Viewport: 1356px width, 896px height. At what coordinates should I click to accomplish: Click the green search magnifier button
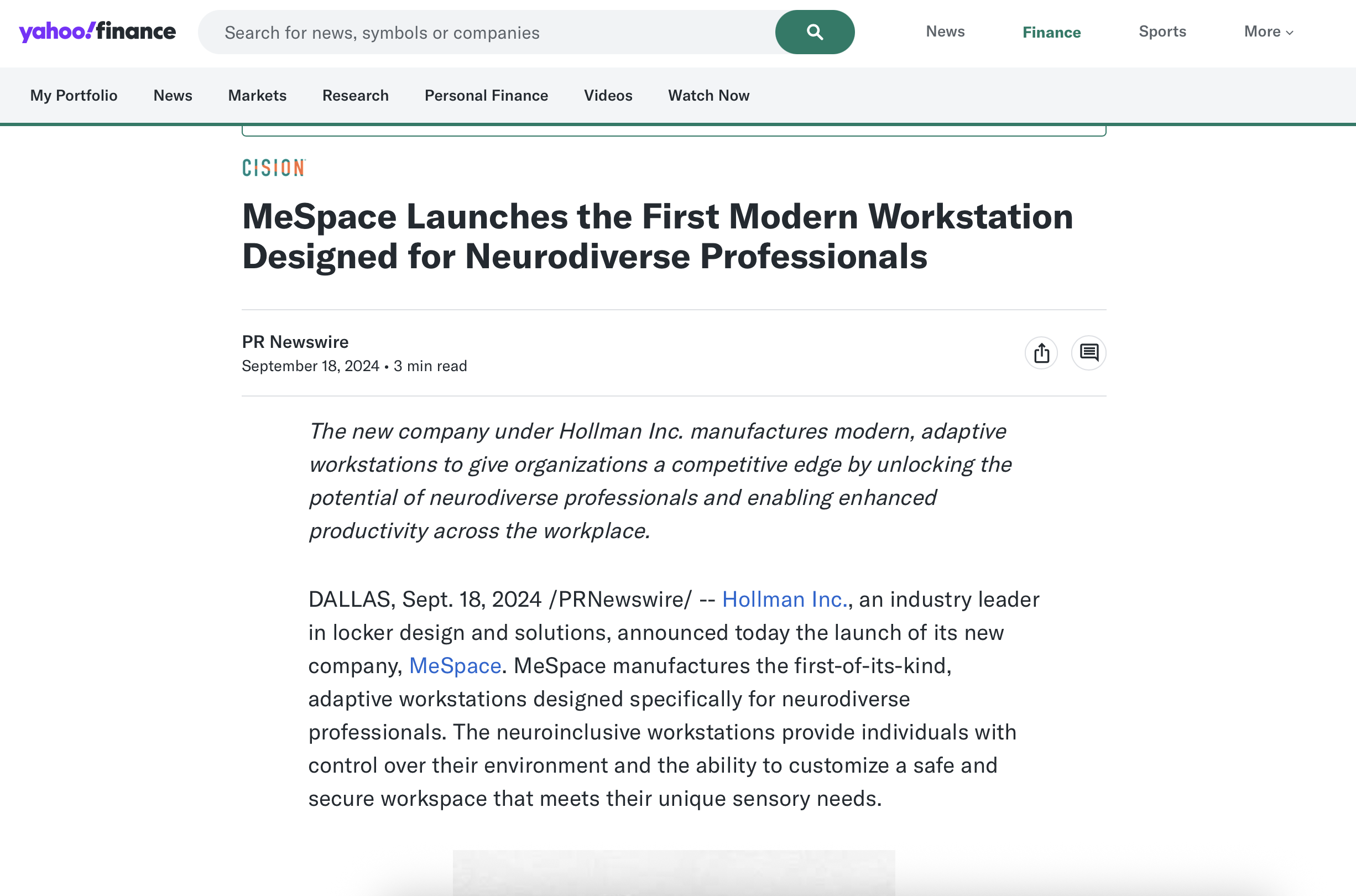click(x=814, y=32)
